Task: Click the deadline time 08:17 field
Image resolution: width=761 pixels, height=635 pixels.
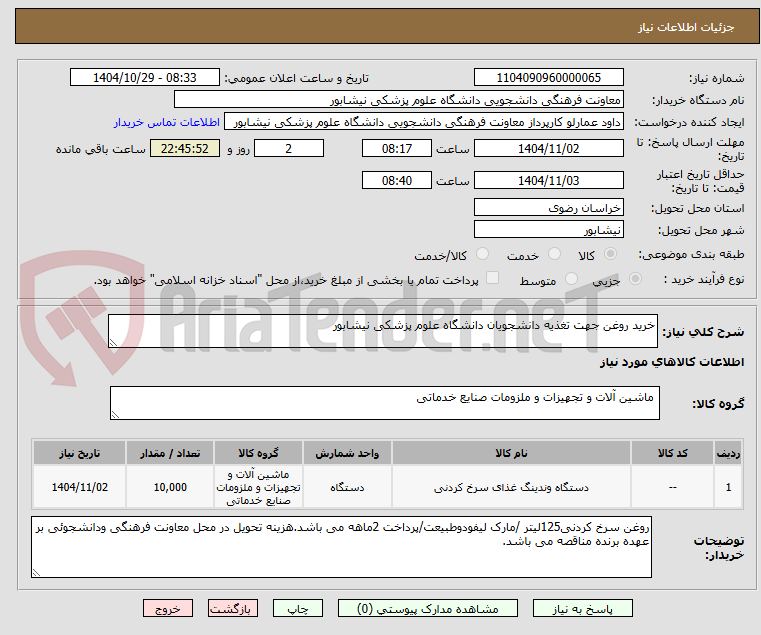Action: (x=397, y=149)
